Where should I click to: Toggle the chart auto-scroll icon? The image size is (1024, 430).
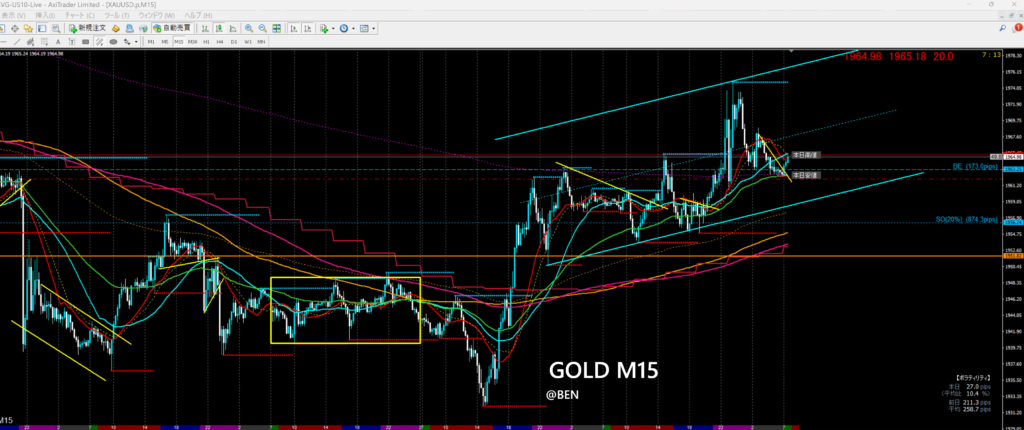click(291, 29)
